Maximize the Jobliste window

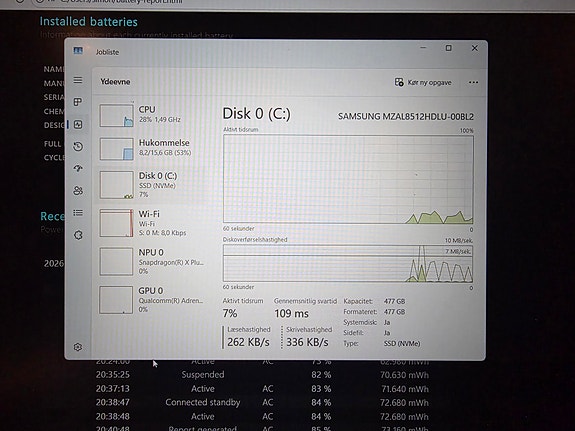[448, 48]
